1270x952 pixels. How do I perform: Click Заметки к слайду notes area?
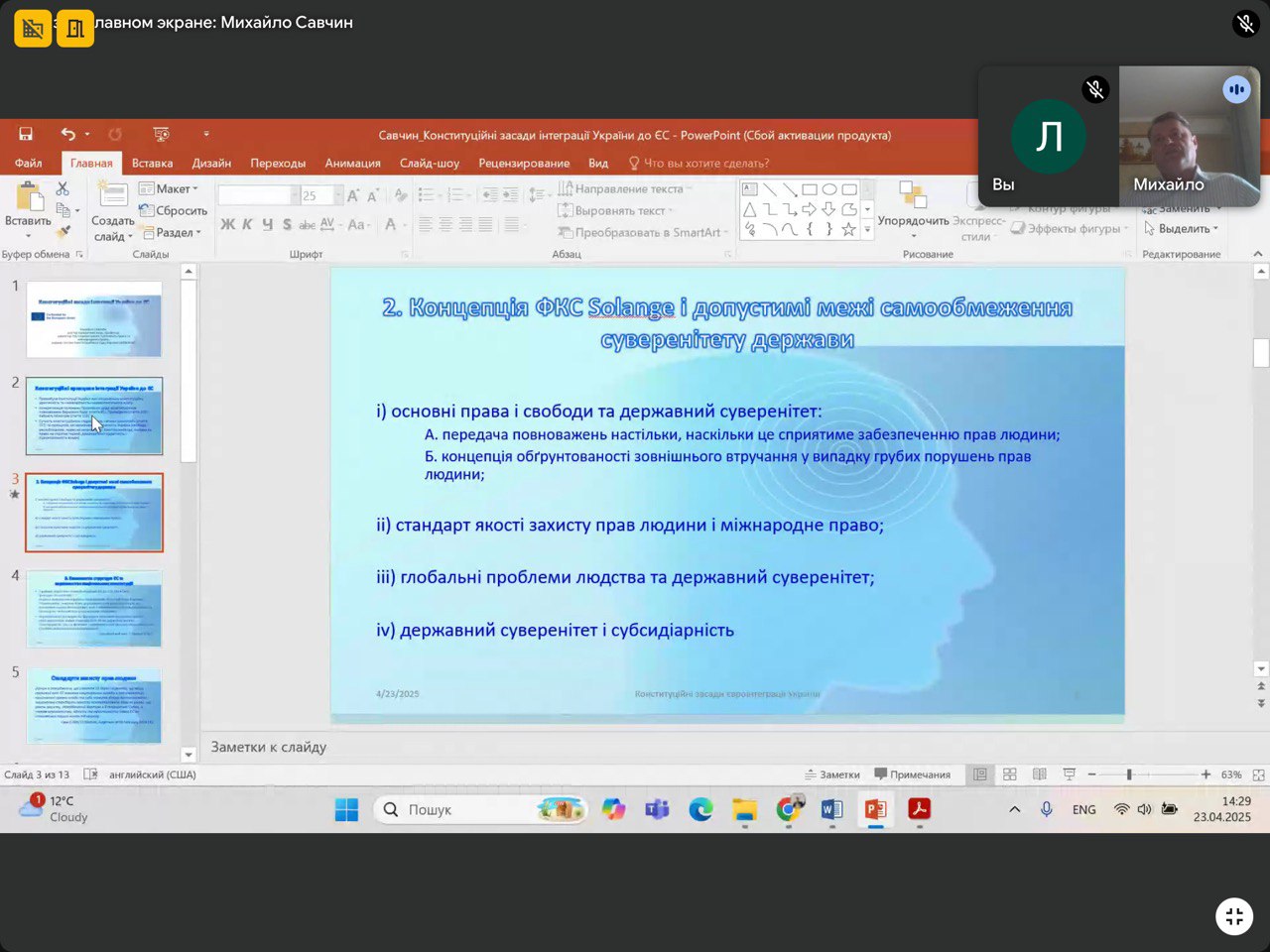(x=731, y=747)
